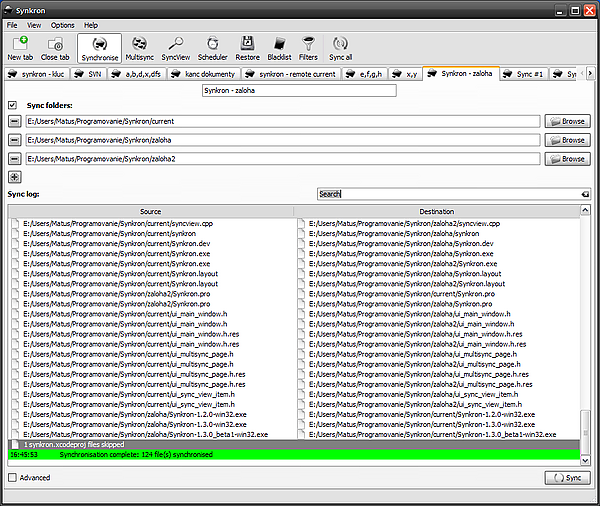This screenshot has width=600, height=506.
Task: Select source row current/Synkron.dev
Action: (x=117, y=243)
